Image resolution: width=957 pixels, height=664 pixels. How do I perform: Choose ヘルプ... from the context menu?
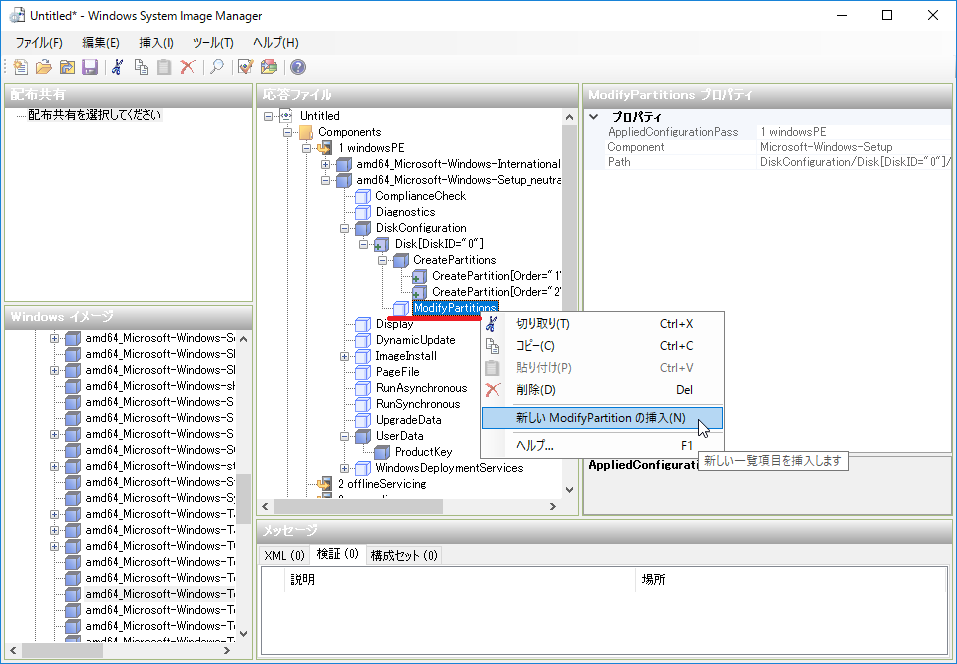point(602,446)
